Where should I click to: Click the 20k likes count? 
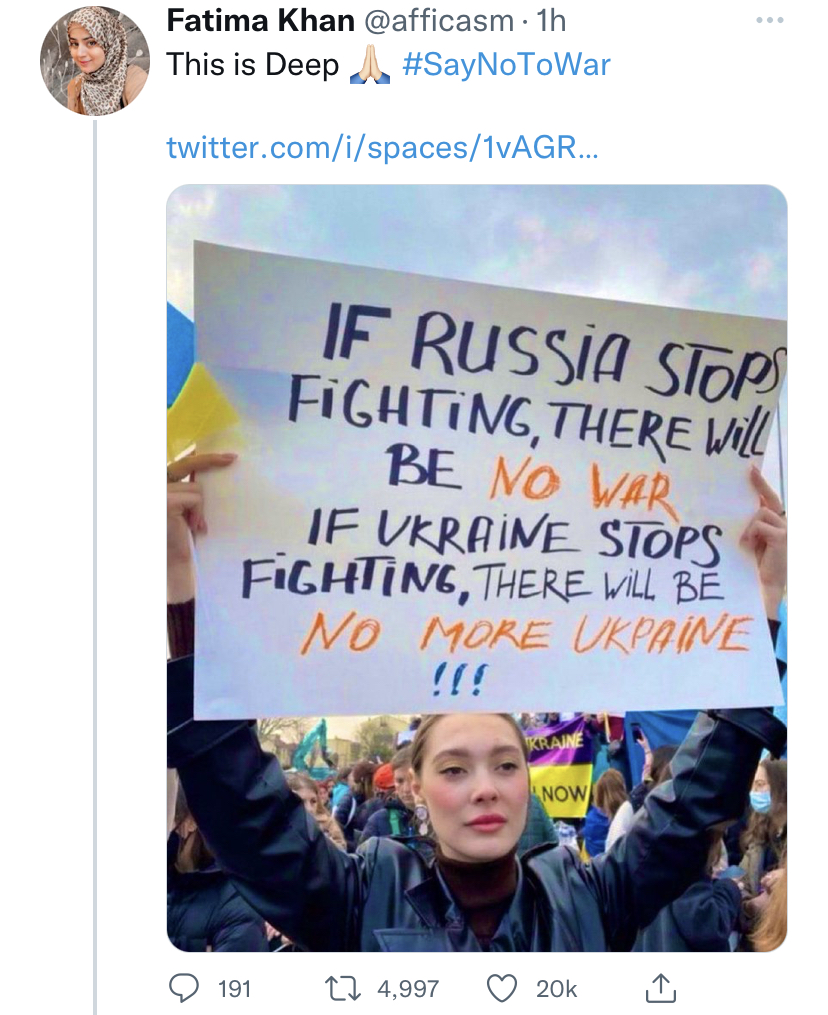[556, 988]
